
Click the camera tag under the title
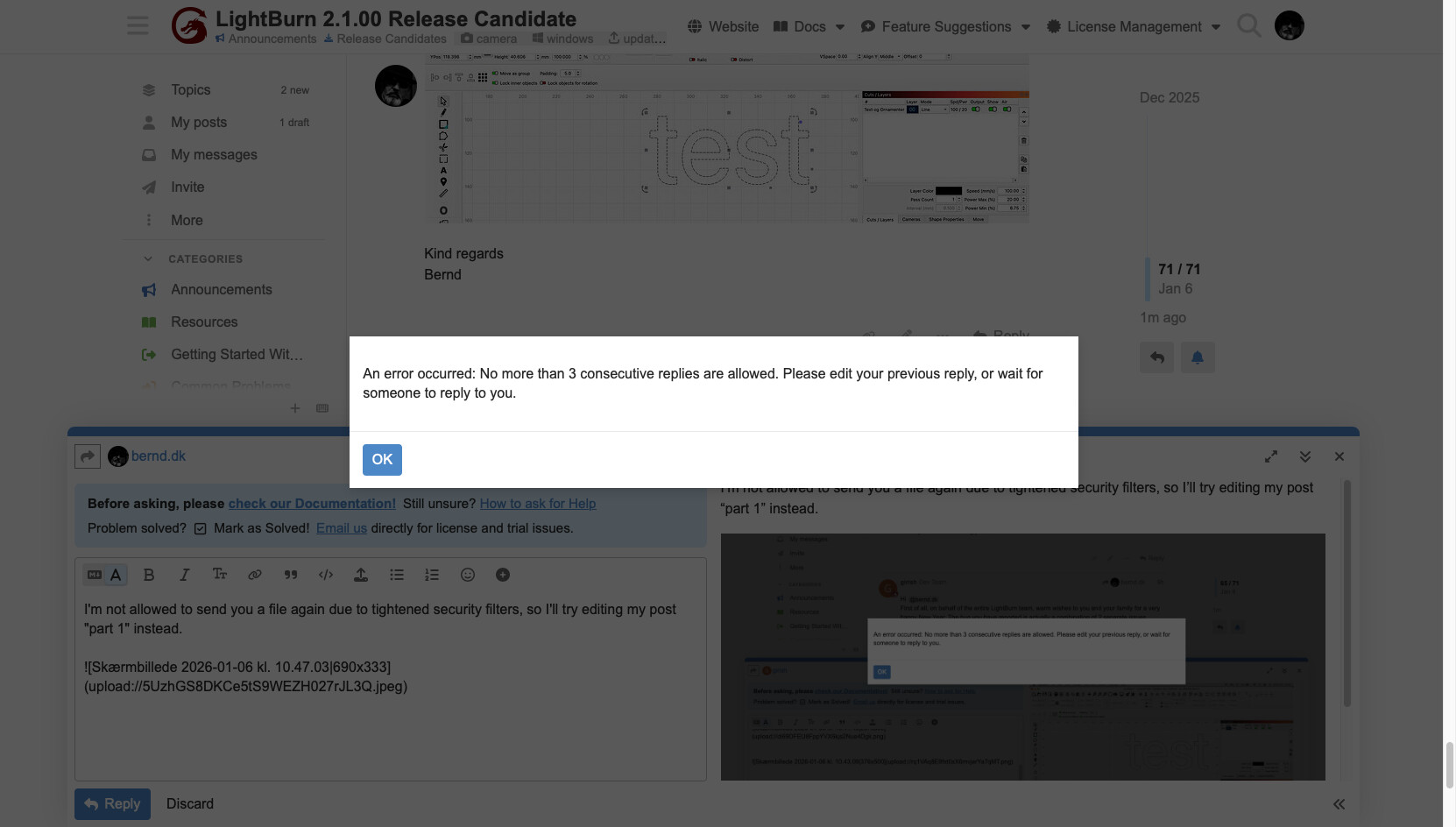[489, 39]
